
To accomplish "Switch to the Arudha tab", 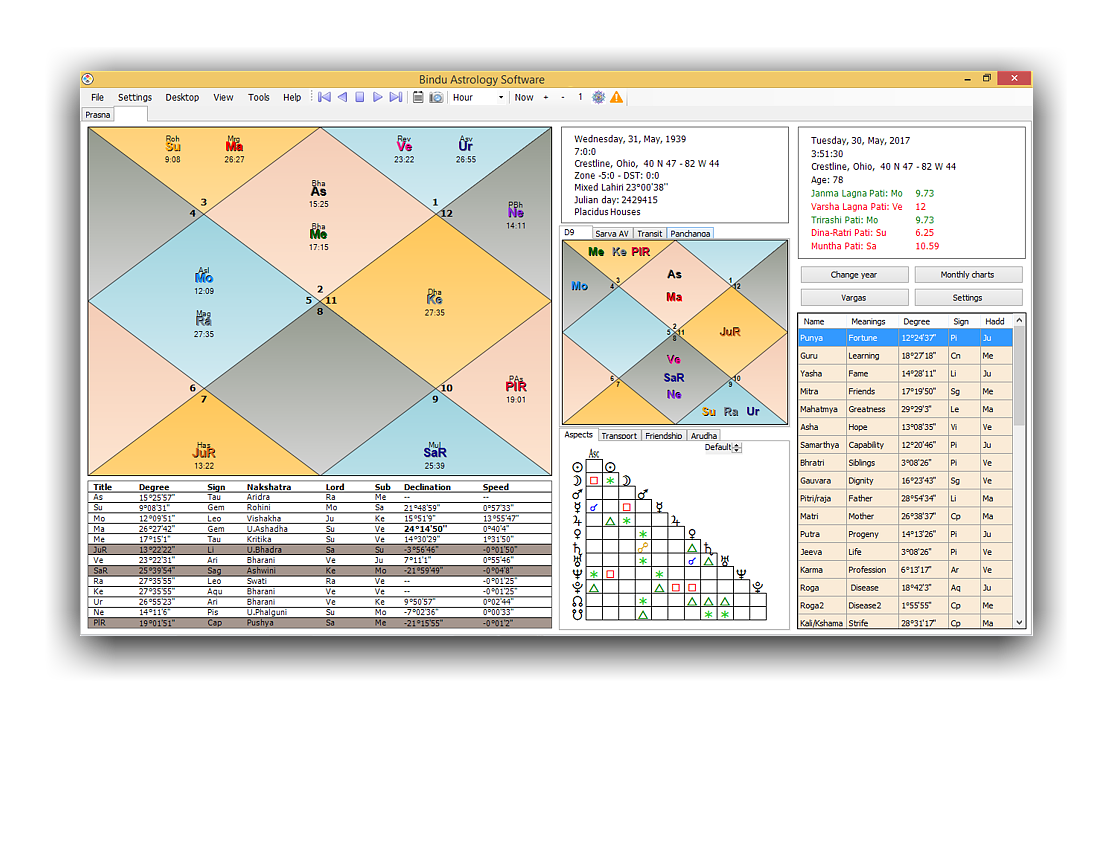I will [x=704, y=435].
